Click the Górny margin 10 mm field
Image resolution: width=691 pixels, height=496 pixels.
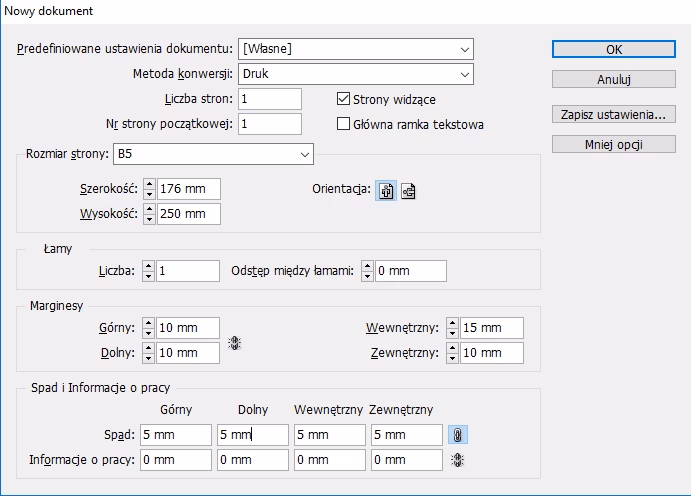coord(188,328)
